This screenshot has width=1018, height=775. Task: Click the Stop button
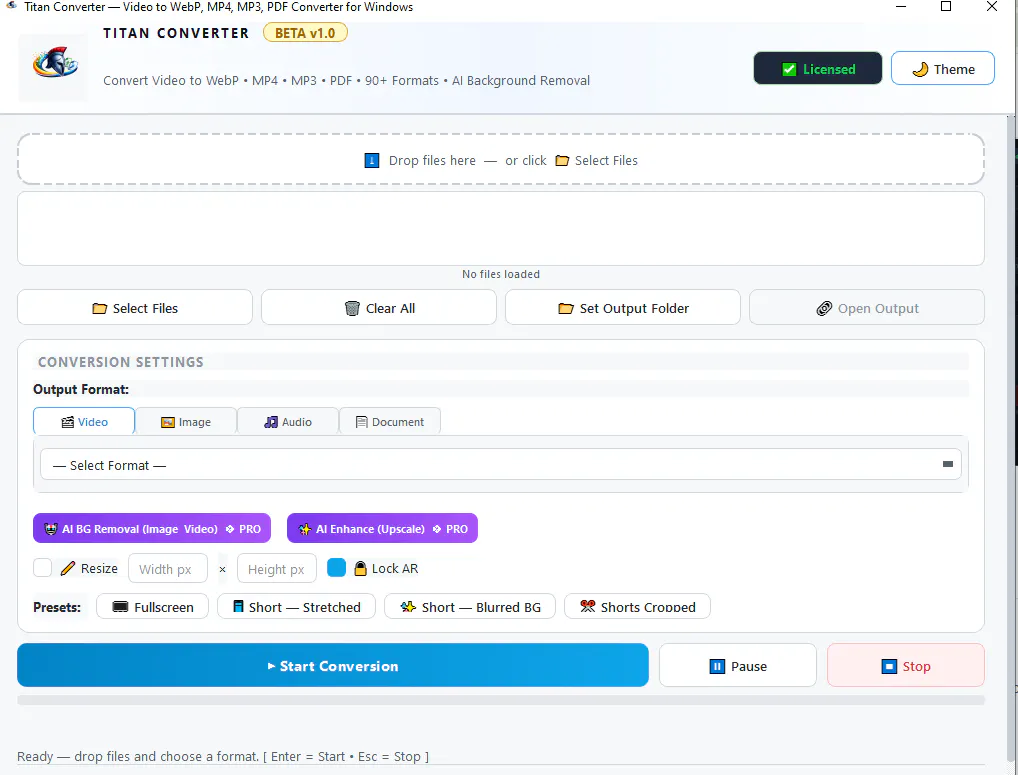(x=906, y=665)
